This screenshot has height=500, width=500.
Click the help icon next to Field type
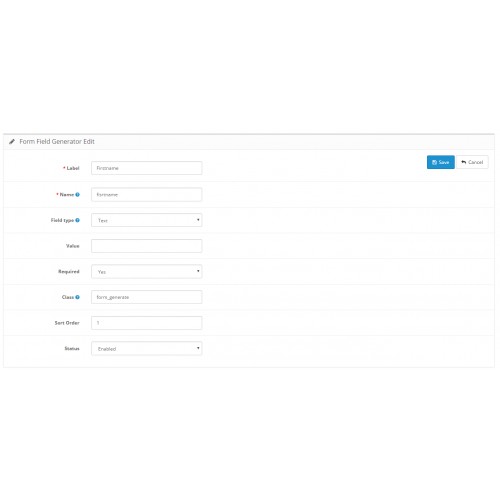(x=77, y=220)
